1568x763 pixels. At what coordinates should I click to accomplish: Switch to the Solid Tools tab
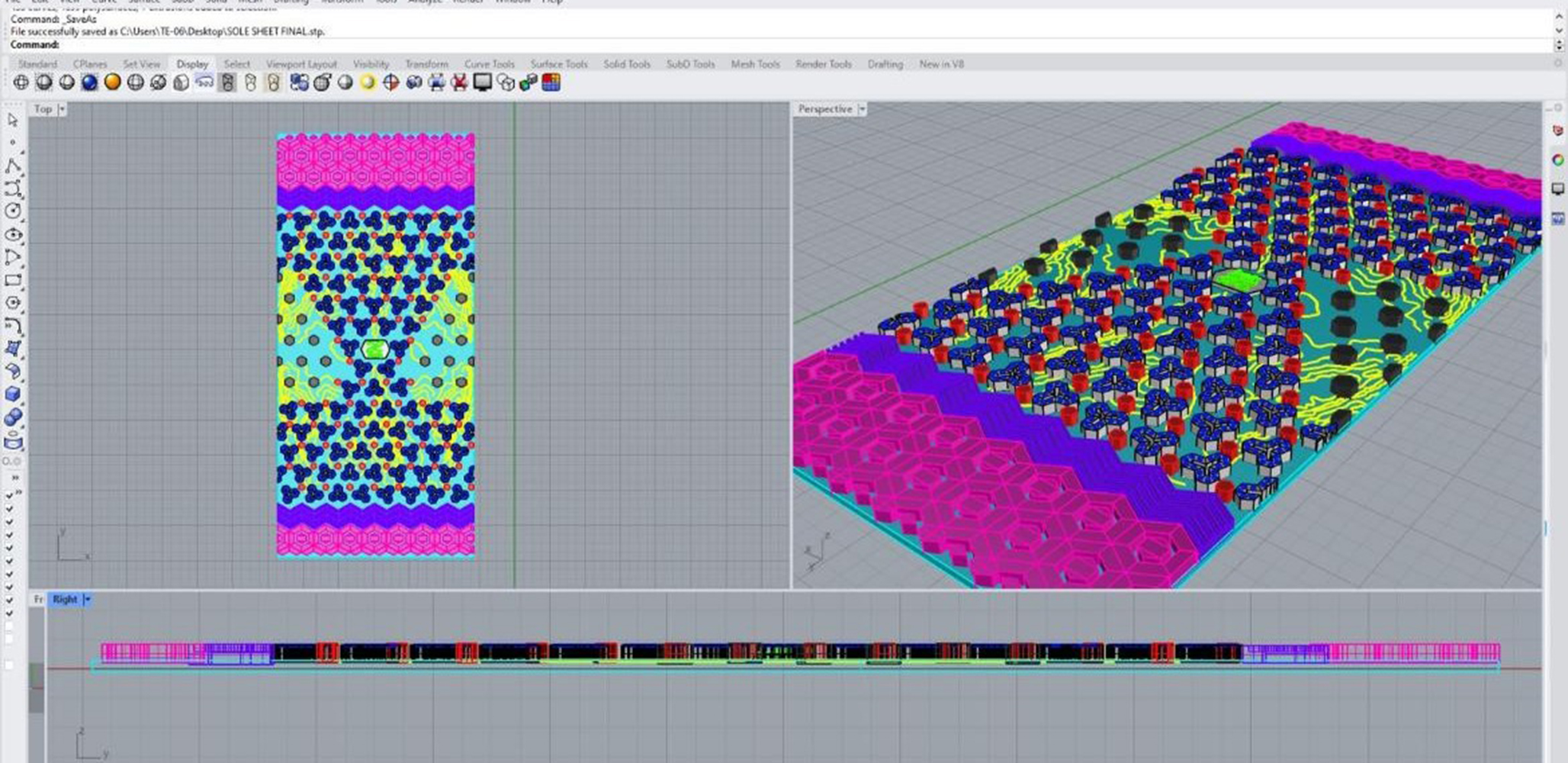(x=626, y=64)
